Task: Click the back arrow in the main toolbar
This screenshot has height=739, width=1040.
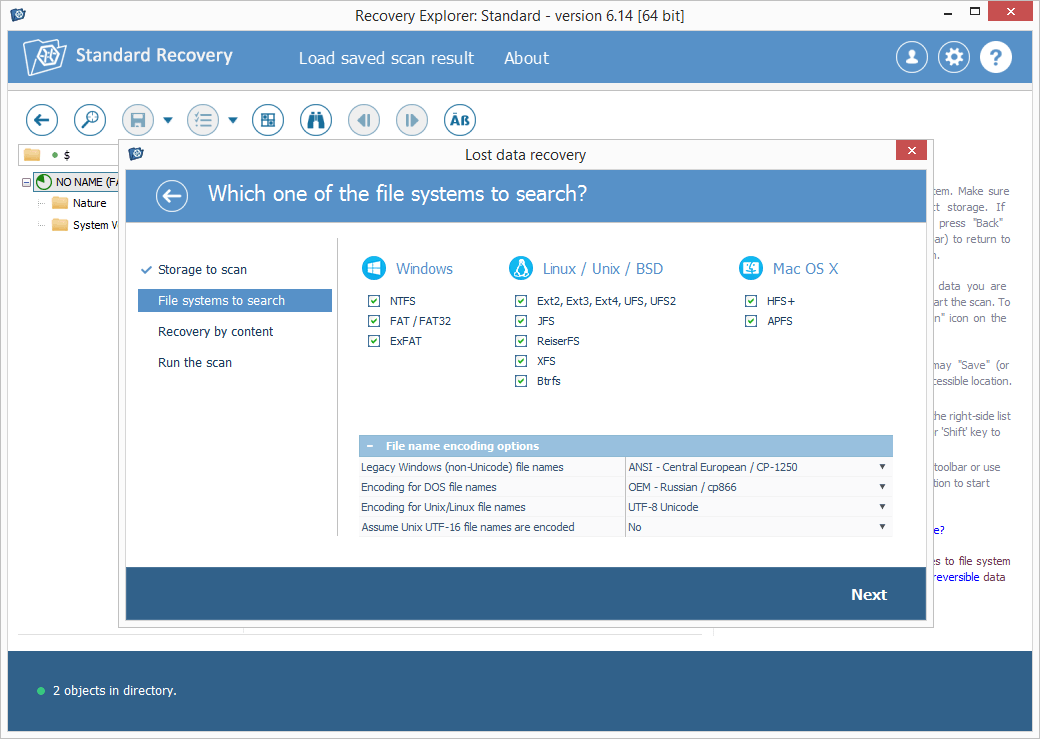Action: (42, 120)
